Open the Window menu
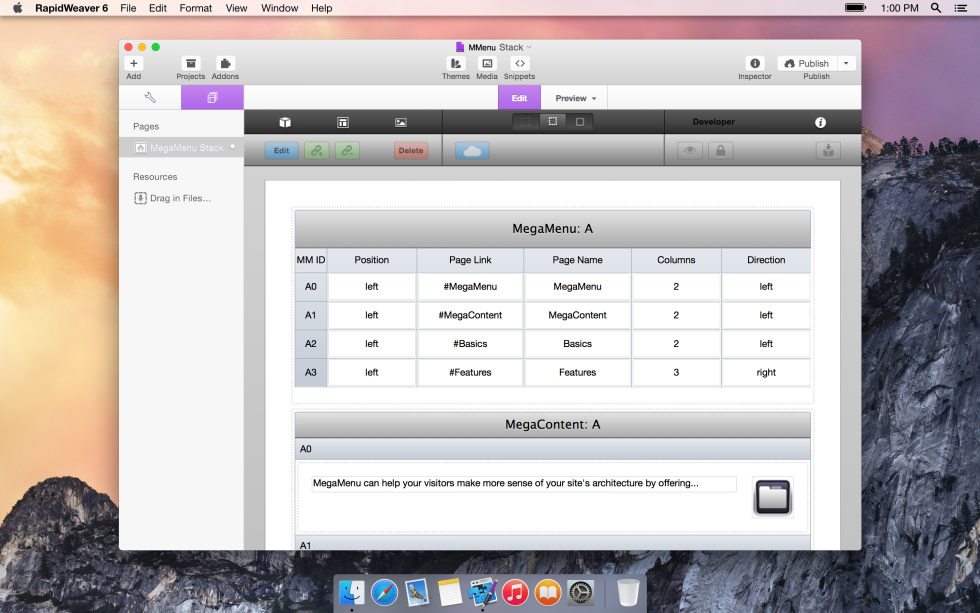Screen dimensions: 980x613 [x=279, y=8]
